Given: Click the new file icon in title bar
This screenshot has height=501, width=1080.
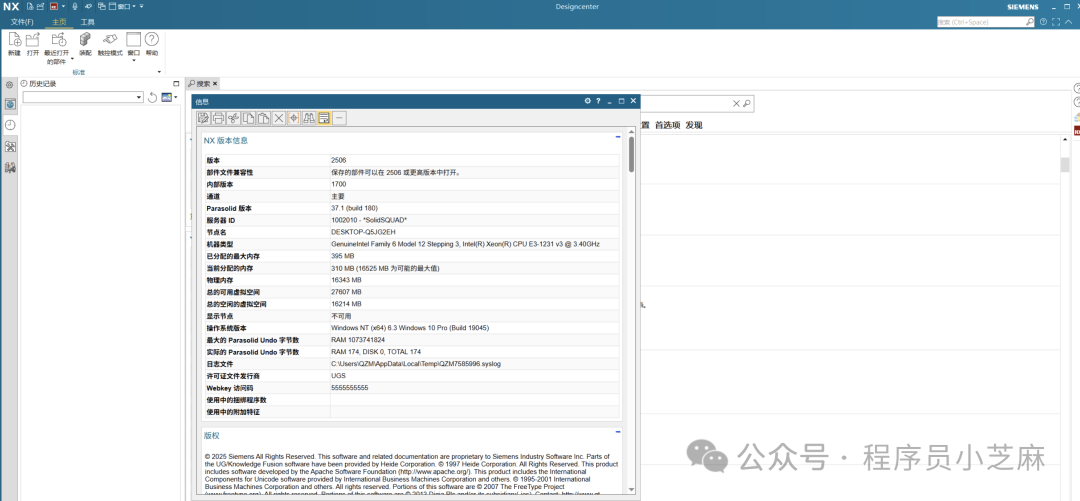Looking at the screenshot, I should coord(30,6).
